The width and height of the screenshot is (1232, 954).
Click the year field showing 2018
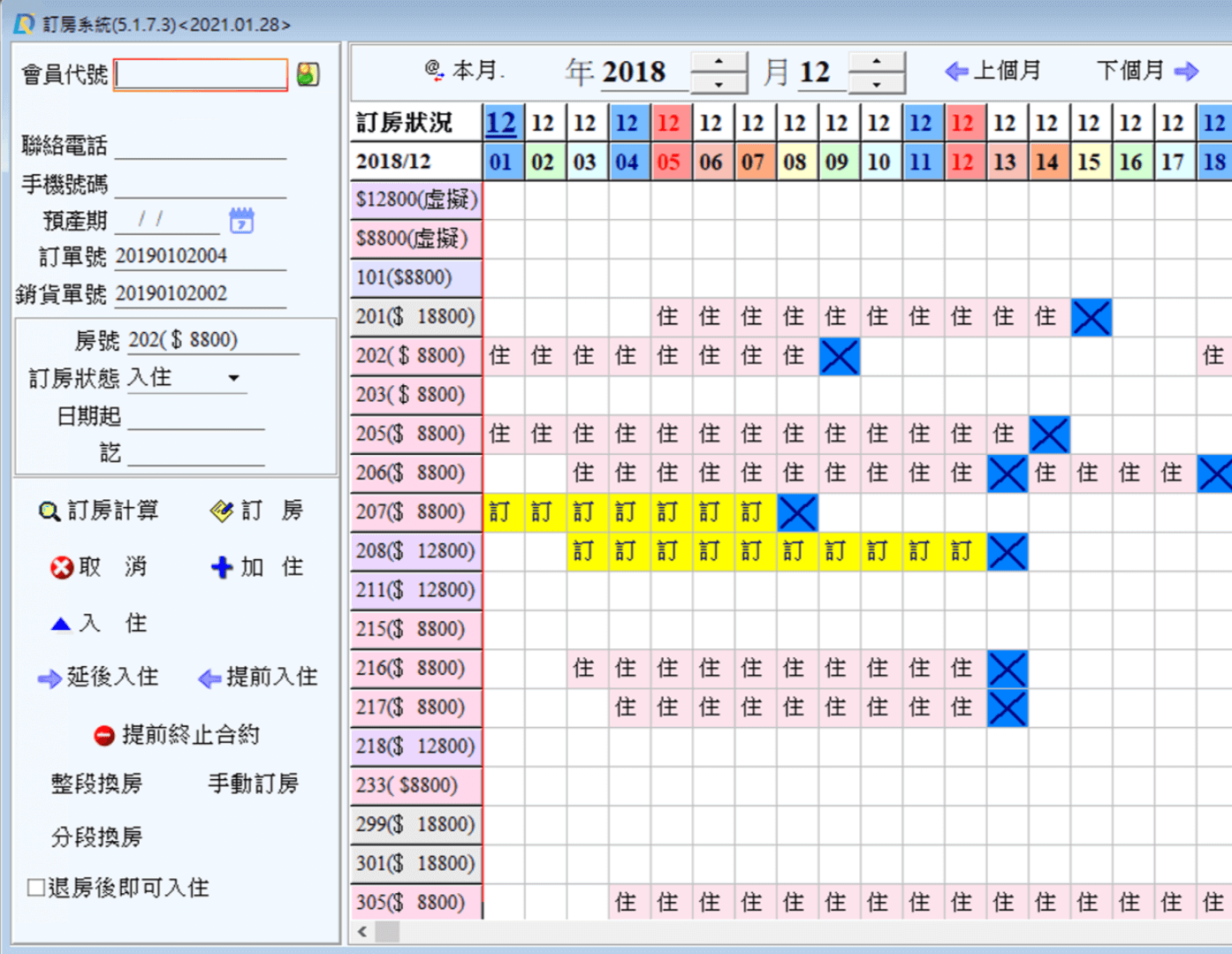(643, 72)
